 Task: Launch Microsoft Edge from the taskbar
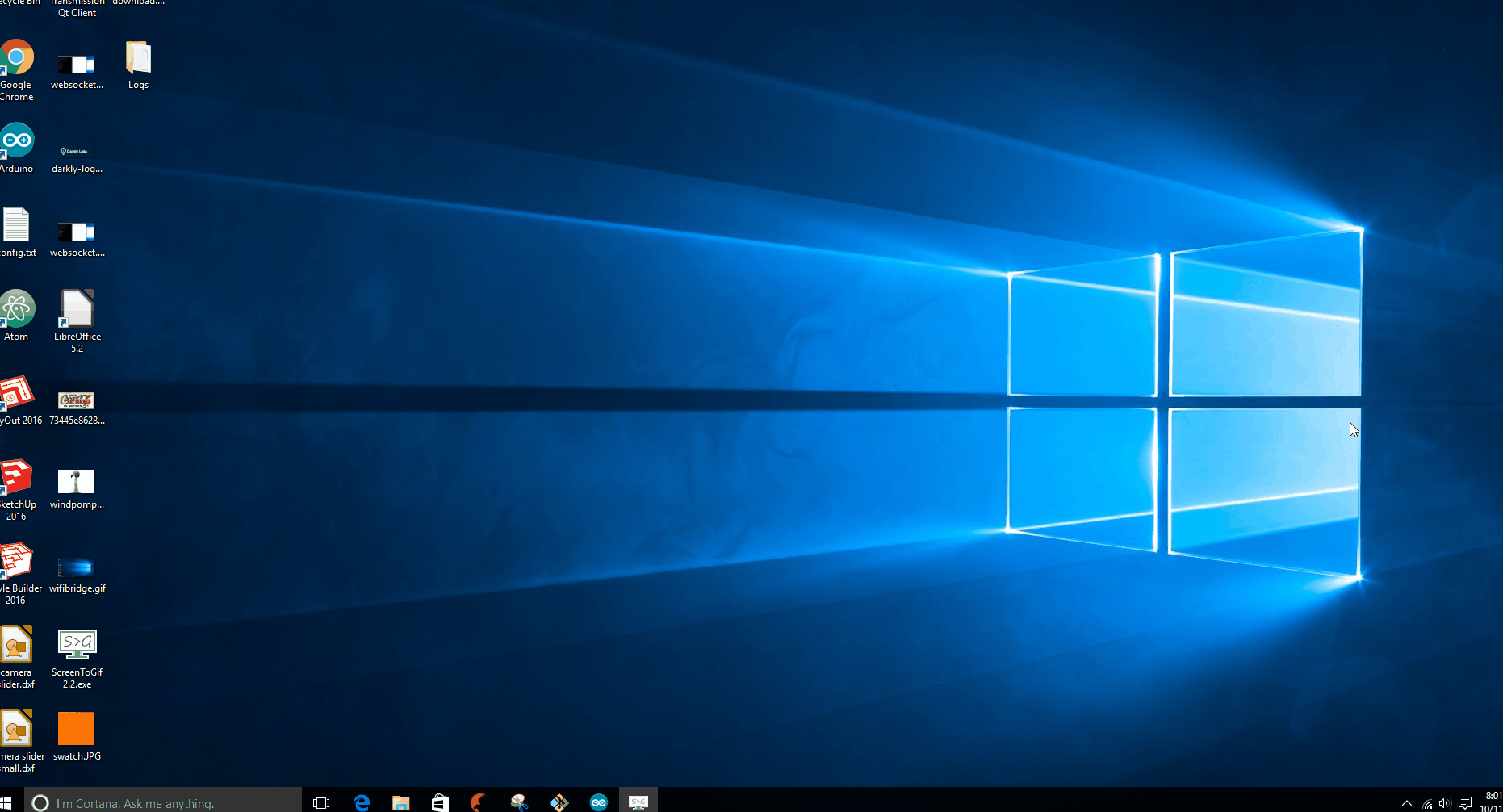(362, 802)
